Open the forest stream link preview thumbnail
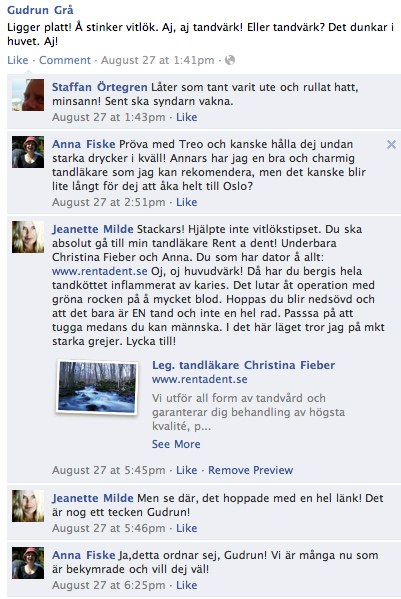Screen dimensions: 401x599 tap(97, 387)
